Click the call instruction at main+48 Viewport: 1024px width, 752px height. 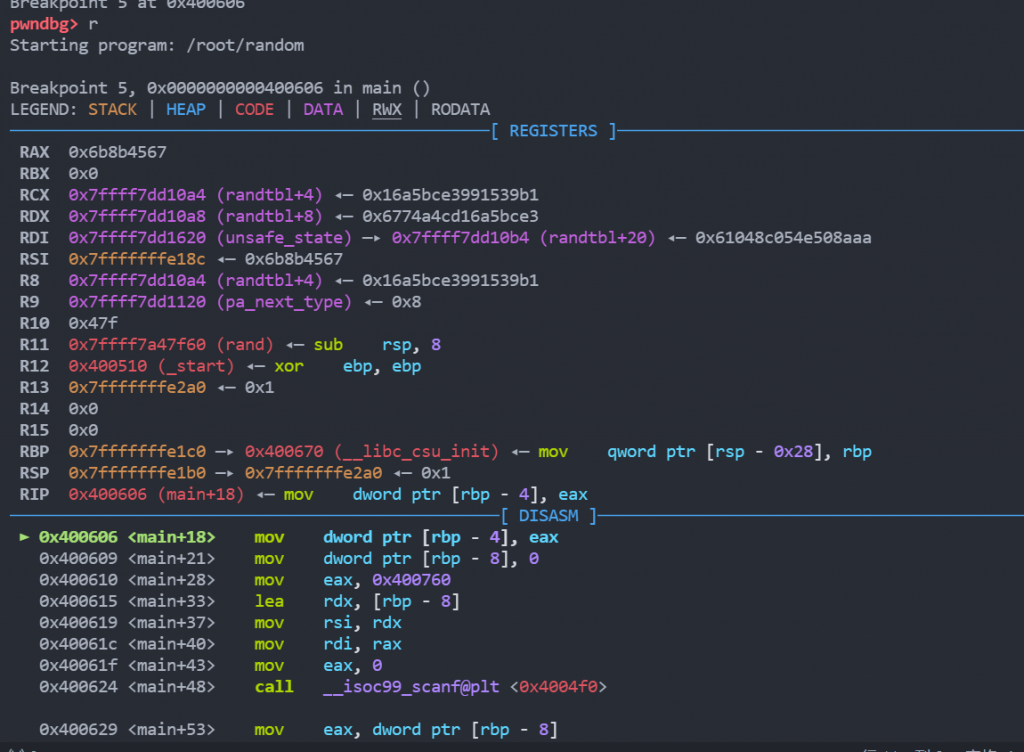[x=274, y=687]
